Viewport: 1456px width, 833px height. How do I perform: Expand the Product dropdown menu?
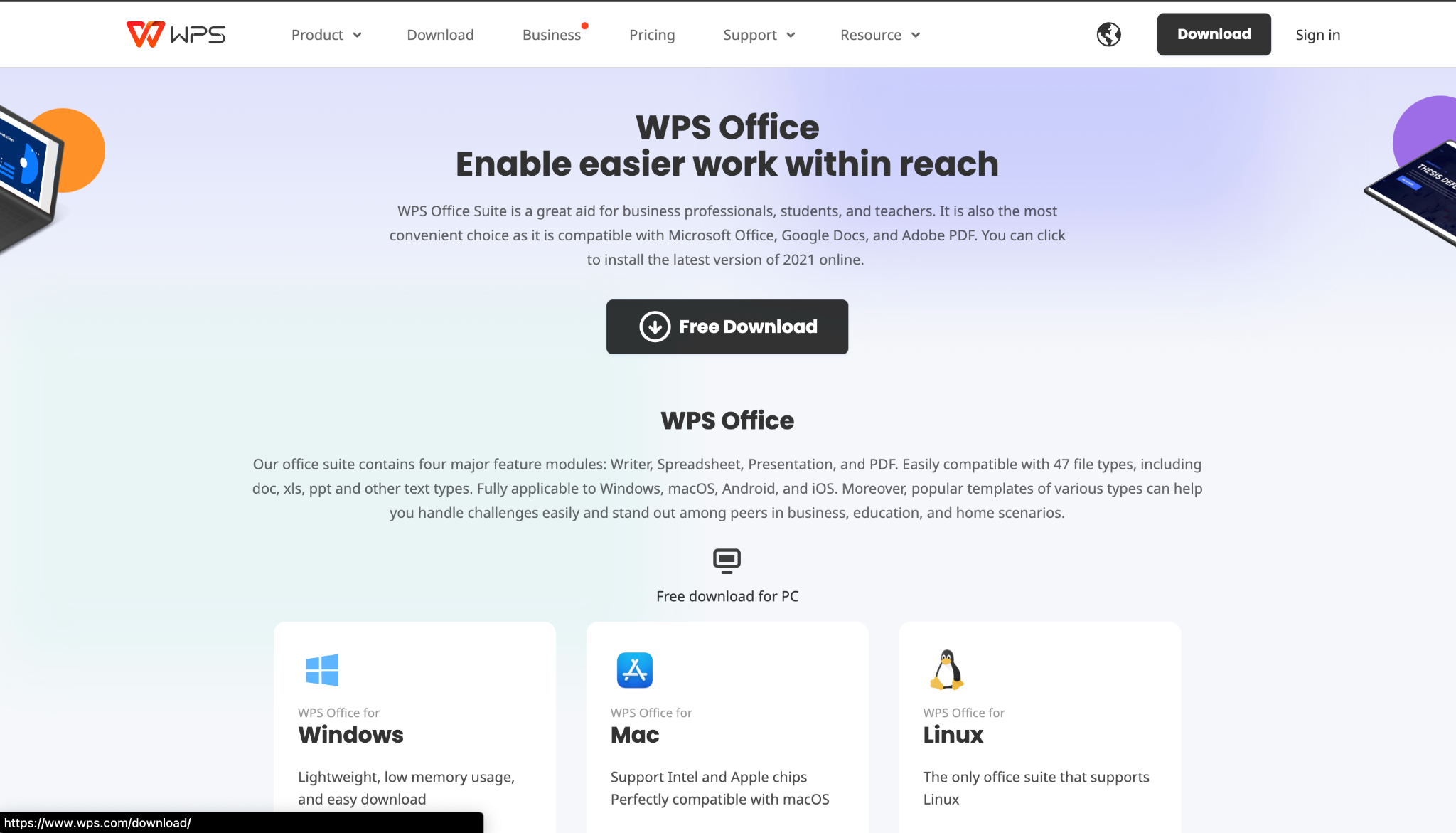(325, 34)
